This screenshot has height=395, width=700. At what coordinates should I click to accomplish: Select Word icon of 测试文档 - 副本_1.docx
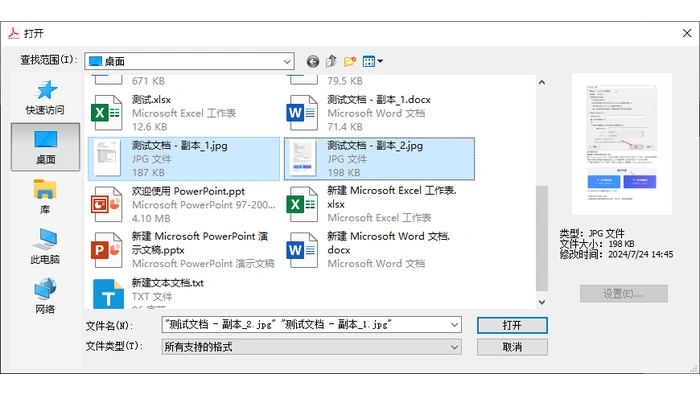[302, 113]
